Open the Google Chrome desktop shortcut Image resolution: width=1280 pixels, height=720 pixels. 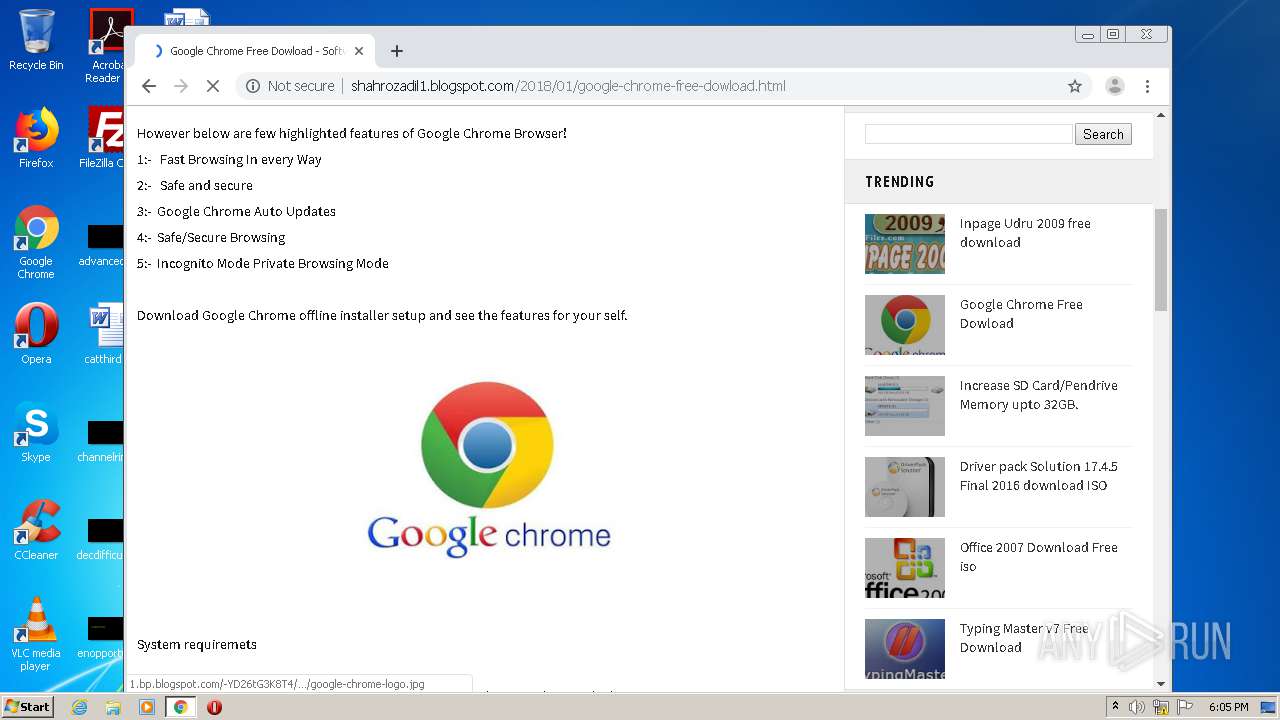pos(36,243)
